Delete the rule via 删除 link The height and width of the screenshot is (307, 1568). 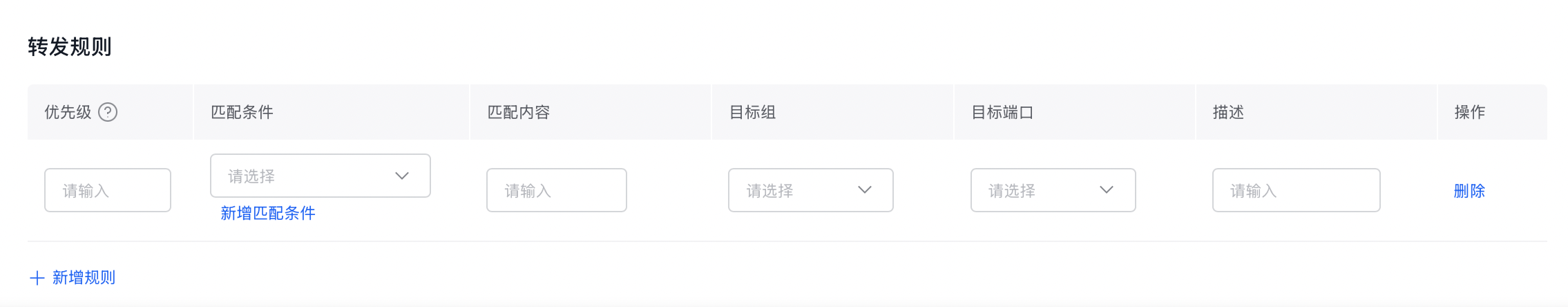click(x=1469, y=191)
